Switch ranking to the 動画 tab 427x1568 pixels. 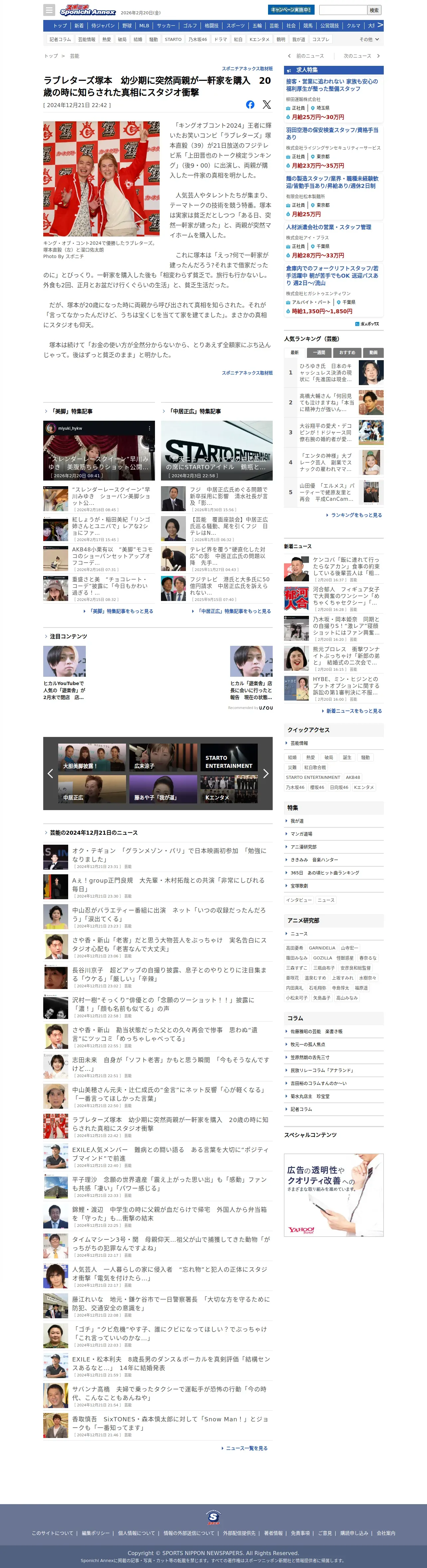coord(373,353)
